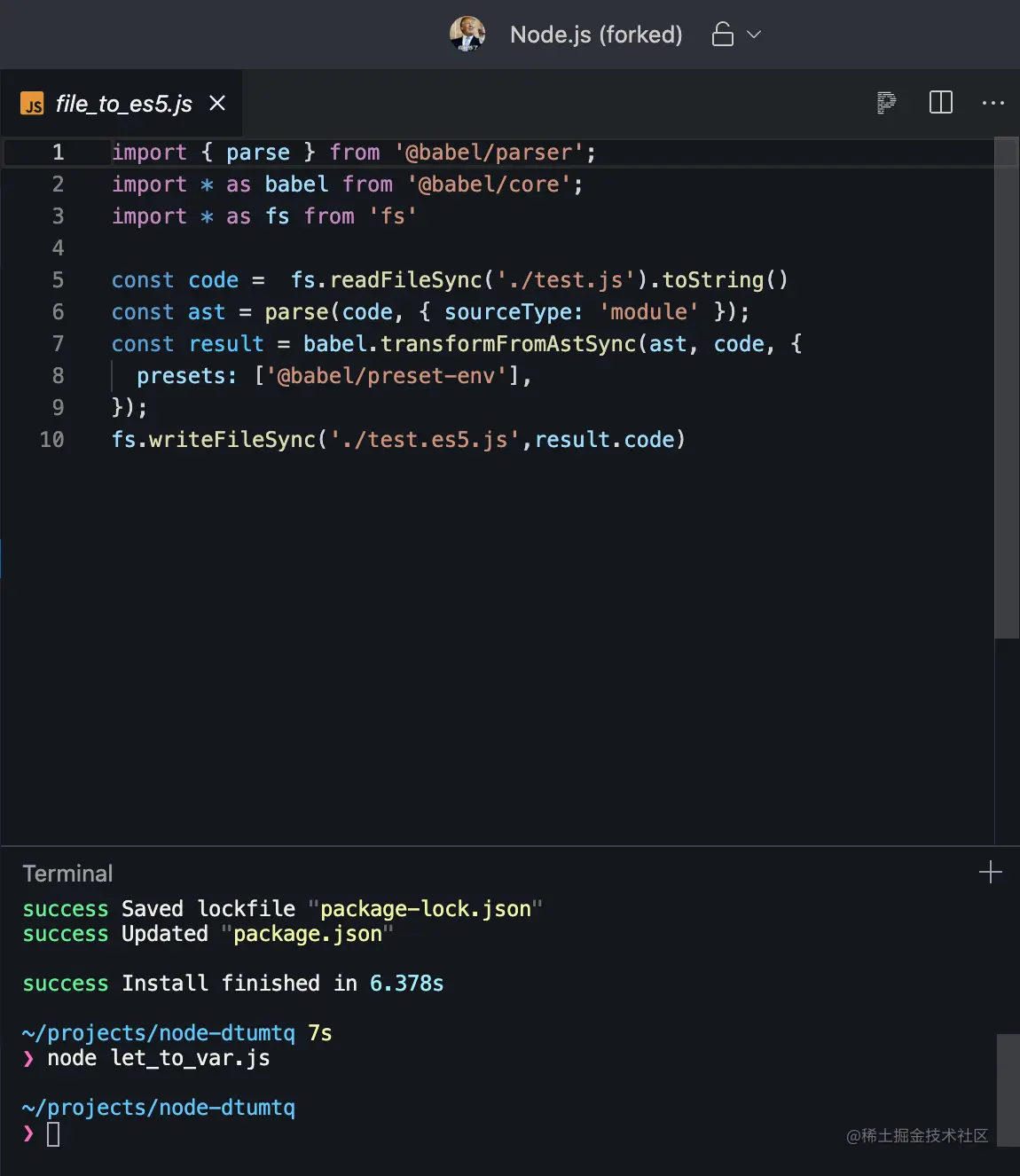Click the editor vertical scrollbar thumb

click(1007, 388)
